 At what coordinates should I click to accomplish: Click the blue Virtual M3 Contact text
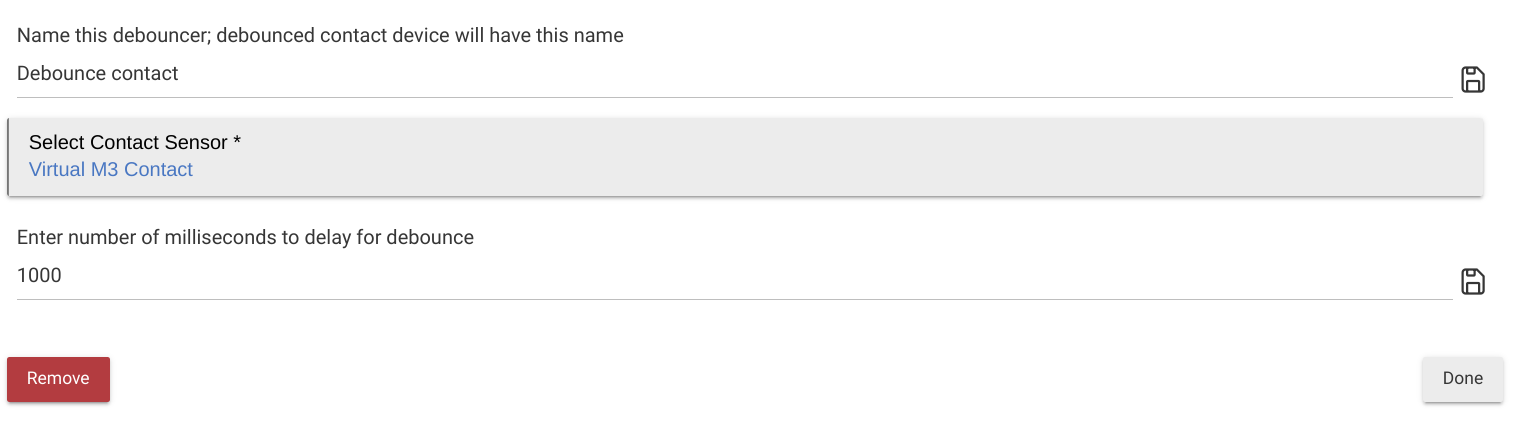click(x=111, y=170)
